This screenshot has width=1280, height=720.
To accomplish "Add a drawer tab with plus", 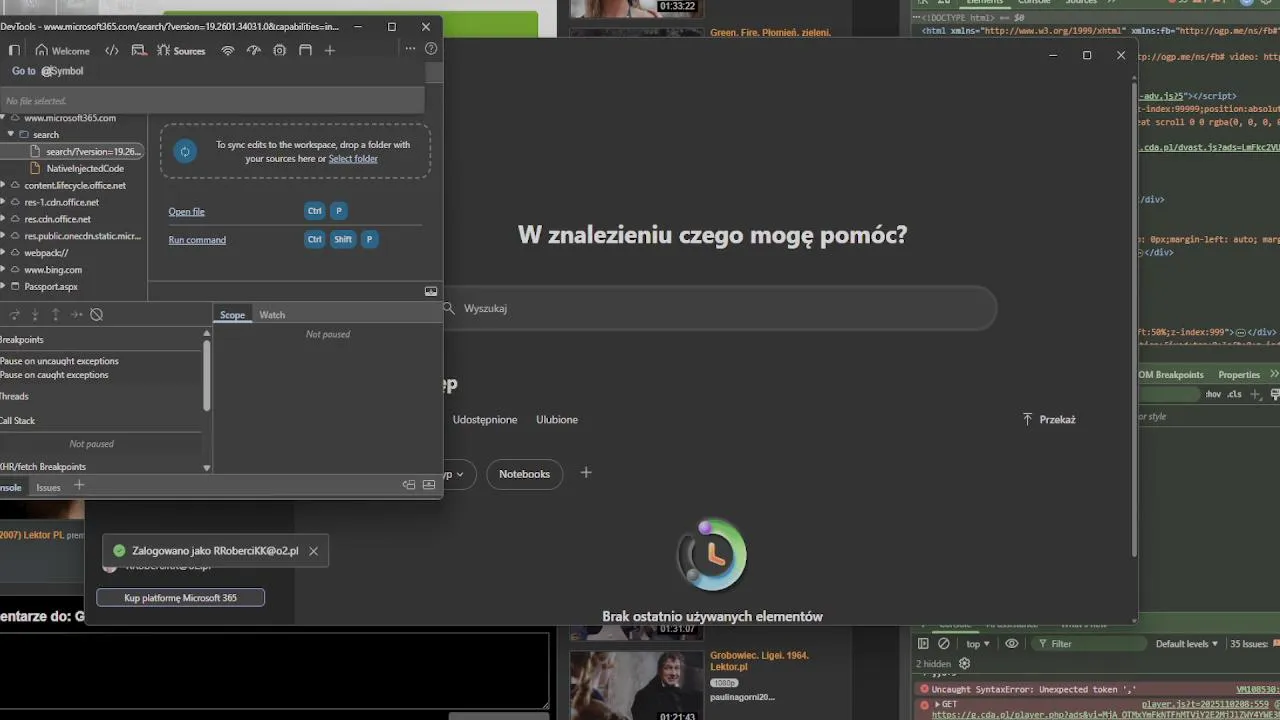I will click(79, 485).
